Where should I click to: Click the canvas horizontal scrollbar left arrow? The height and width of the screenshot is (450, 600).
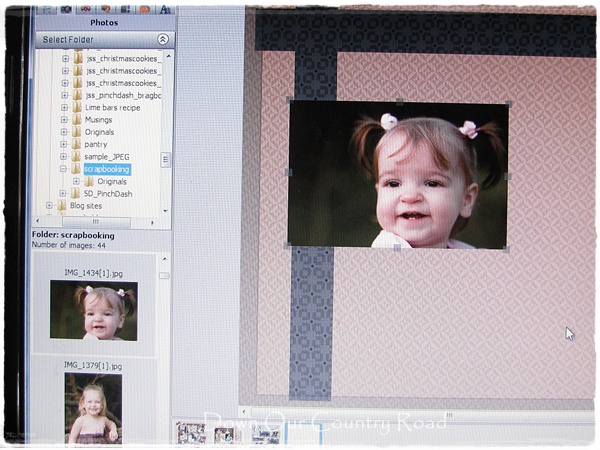point(244,412)
